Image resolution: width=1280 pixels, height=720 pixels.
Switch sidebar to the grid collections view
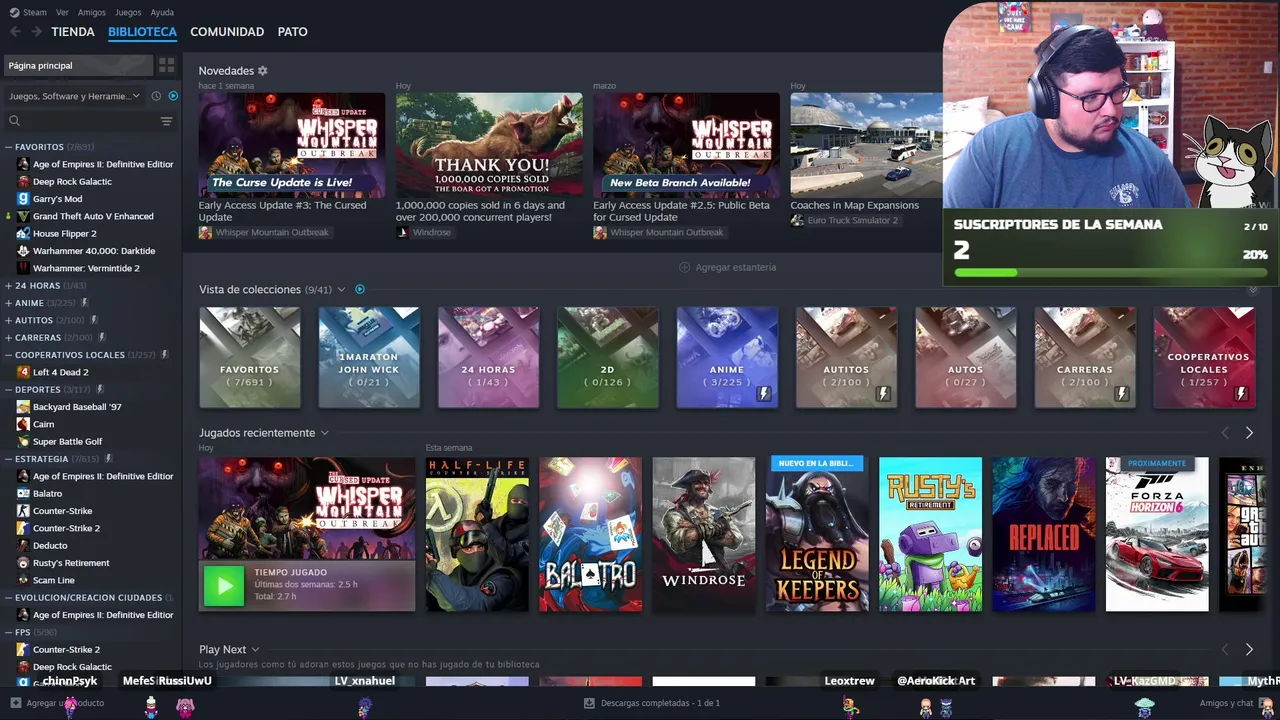click(x=166, y=65)
